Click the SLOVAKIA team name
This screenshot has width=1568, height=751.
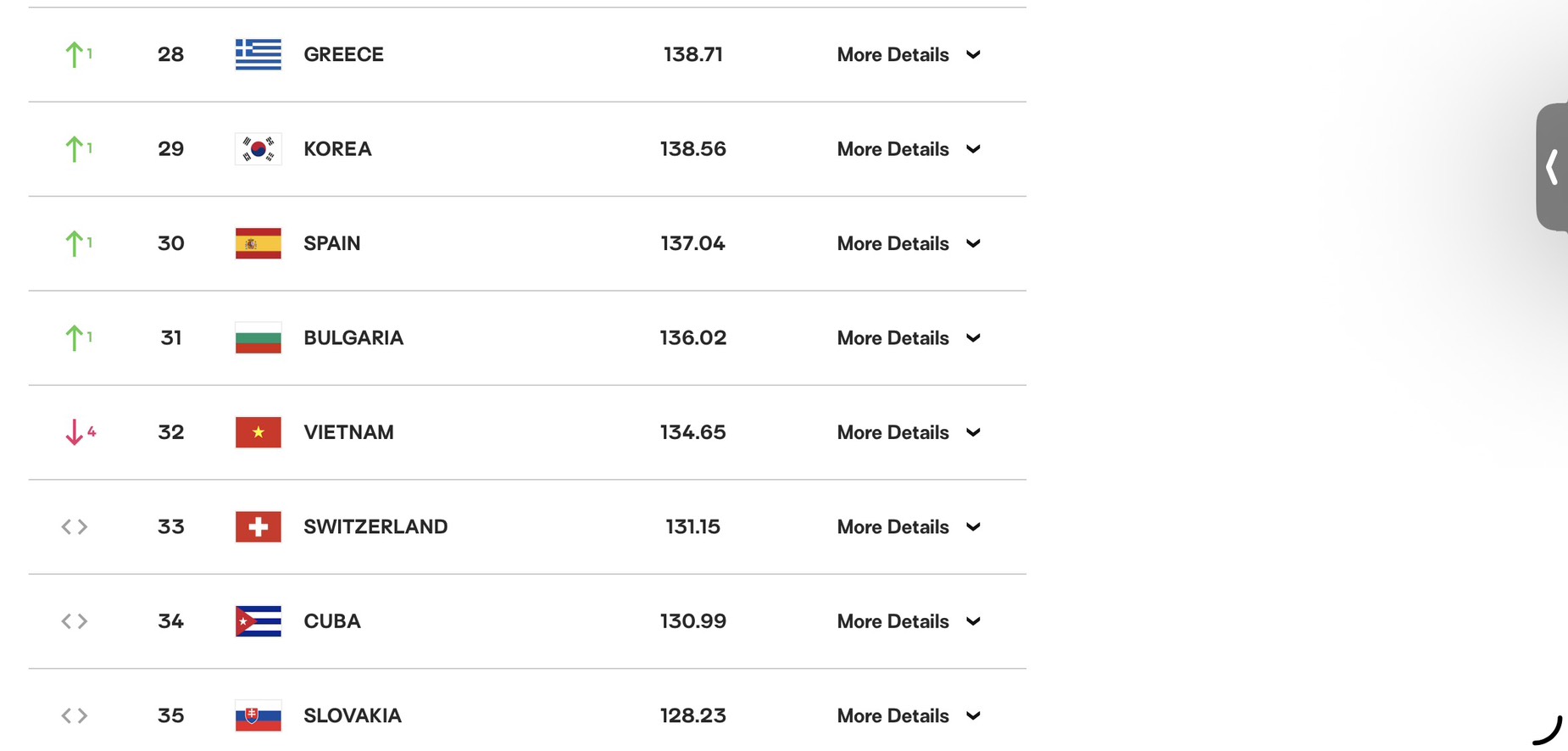[x=353, y=716]
